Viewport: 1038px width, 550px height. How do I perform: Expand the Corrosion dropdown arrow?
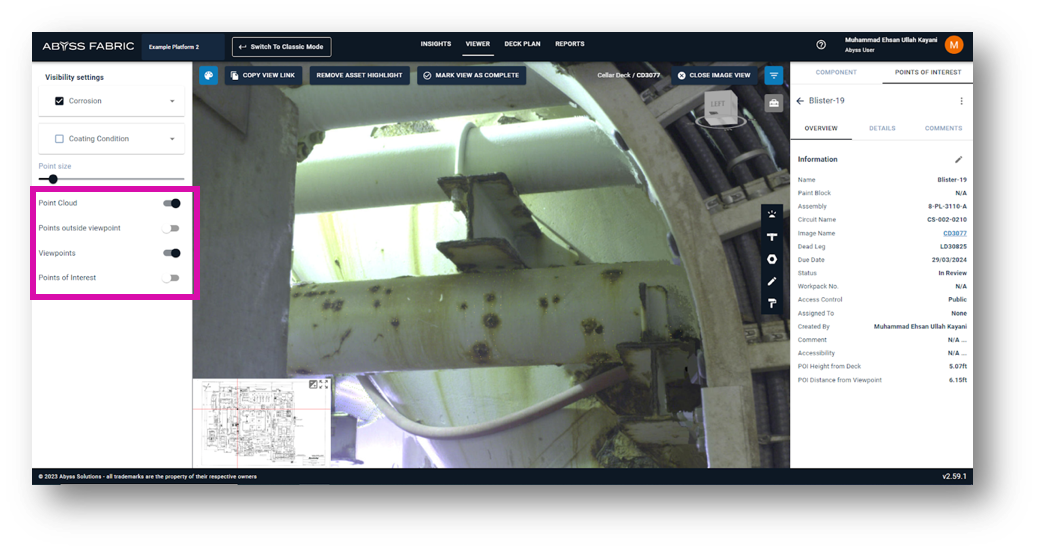[172, 101]
